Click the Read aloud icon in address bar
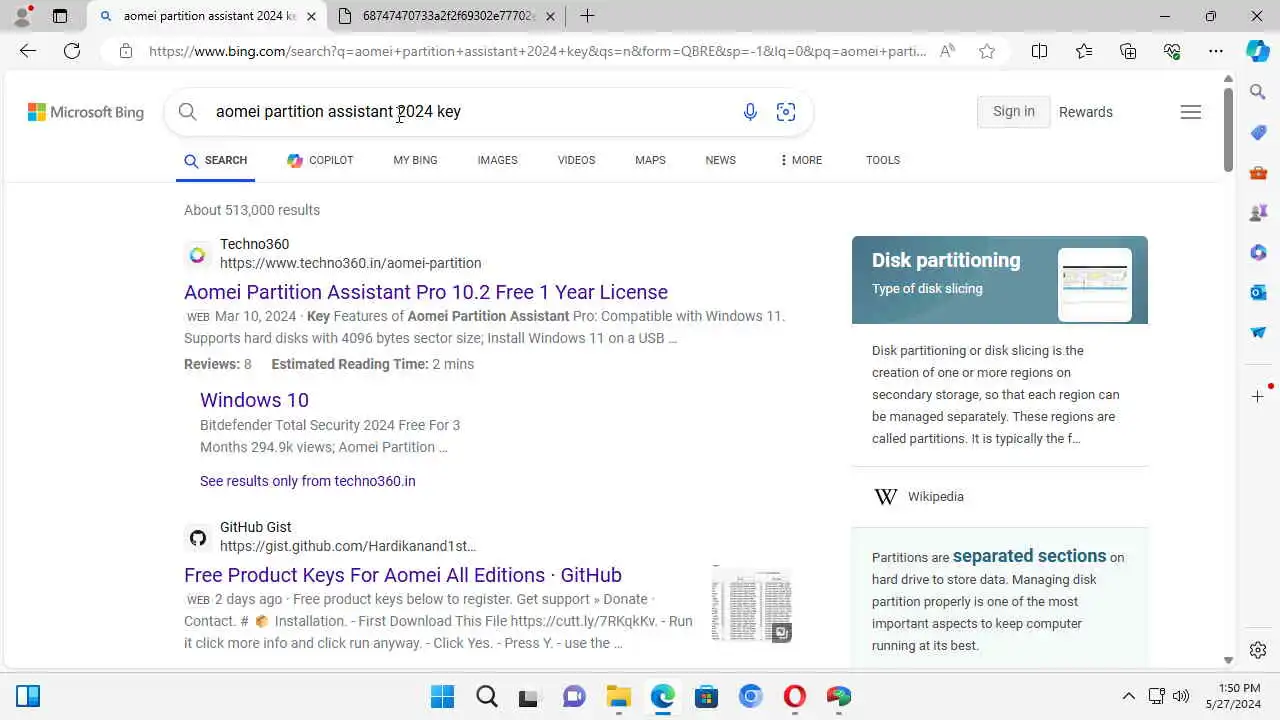This screenshot has height=720, width=1280. click(946, 51)
